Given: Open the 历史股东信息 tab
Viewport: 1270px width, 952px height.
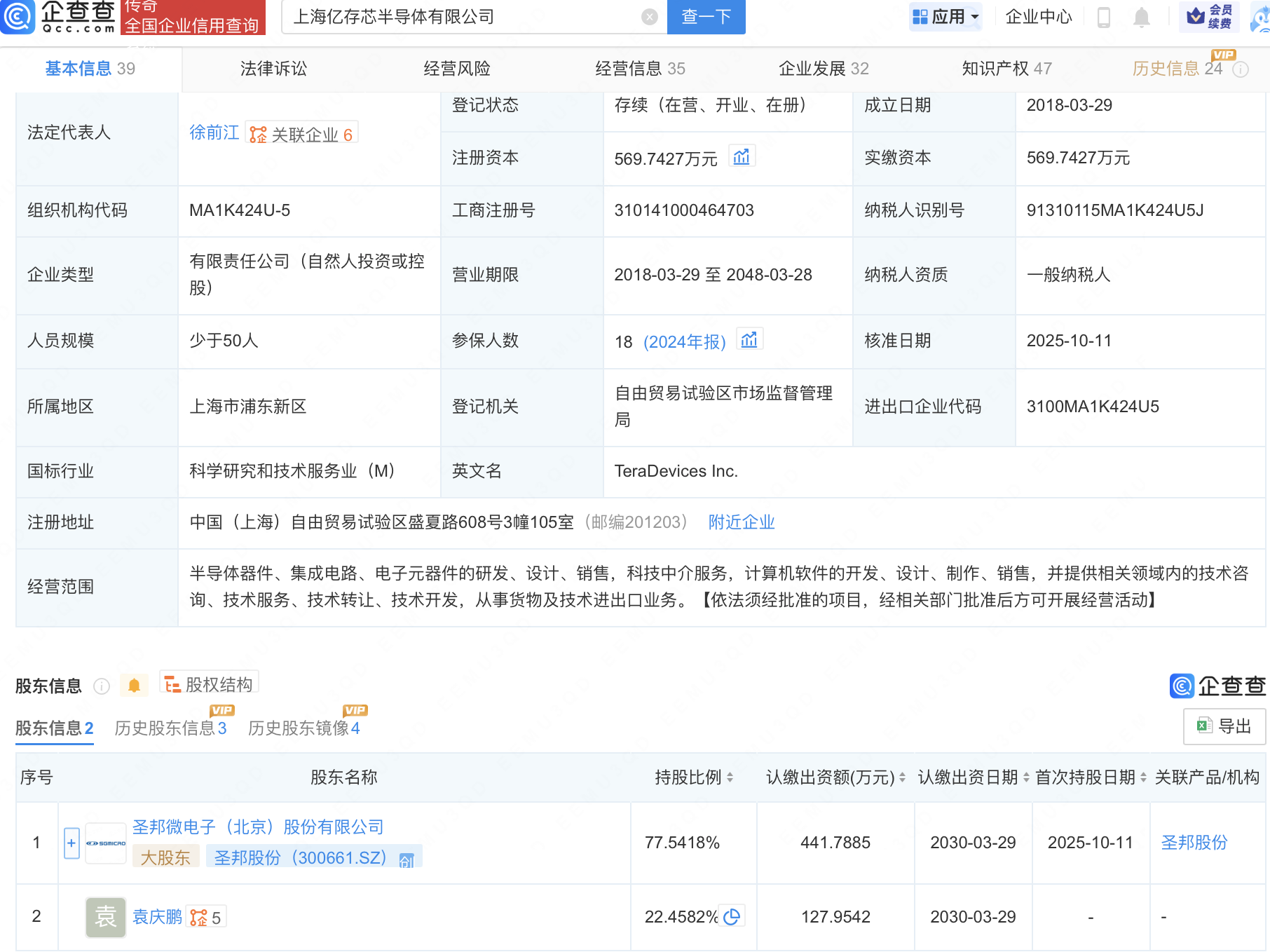Looking at the screenshot, I should 170,728.
